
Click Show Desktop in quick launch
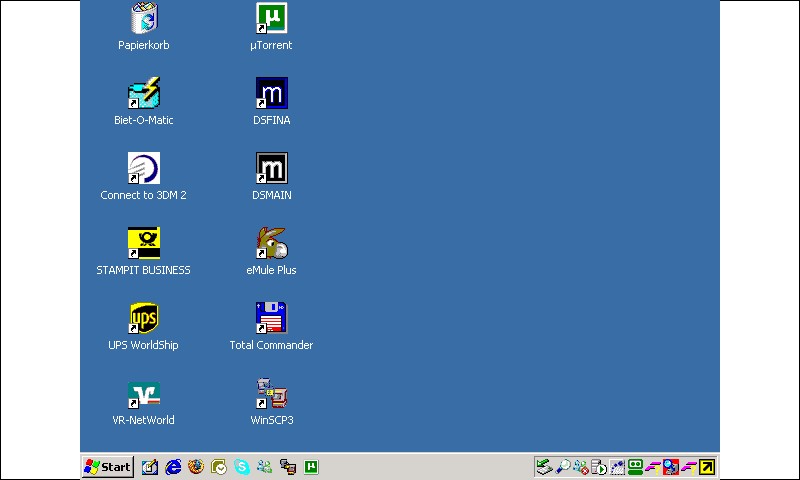point(149,467)
